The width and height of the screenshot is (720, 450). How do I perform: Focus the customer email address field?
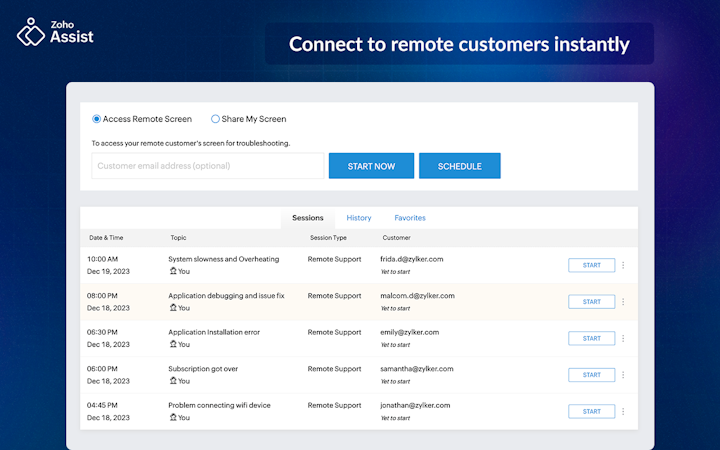point(208,166)
